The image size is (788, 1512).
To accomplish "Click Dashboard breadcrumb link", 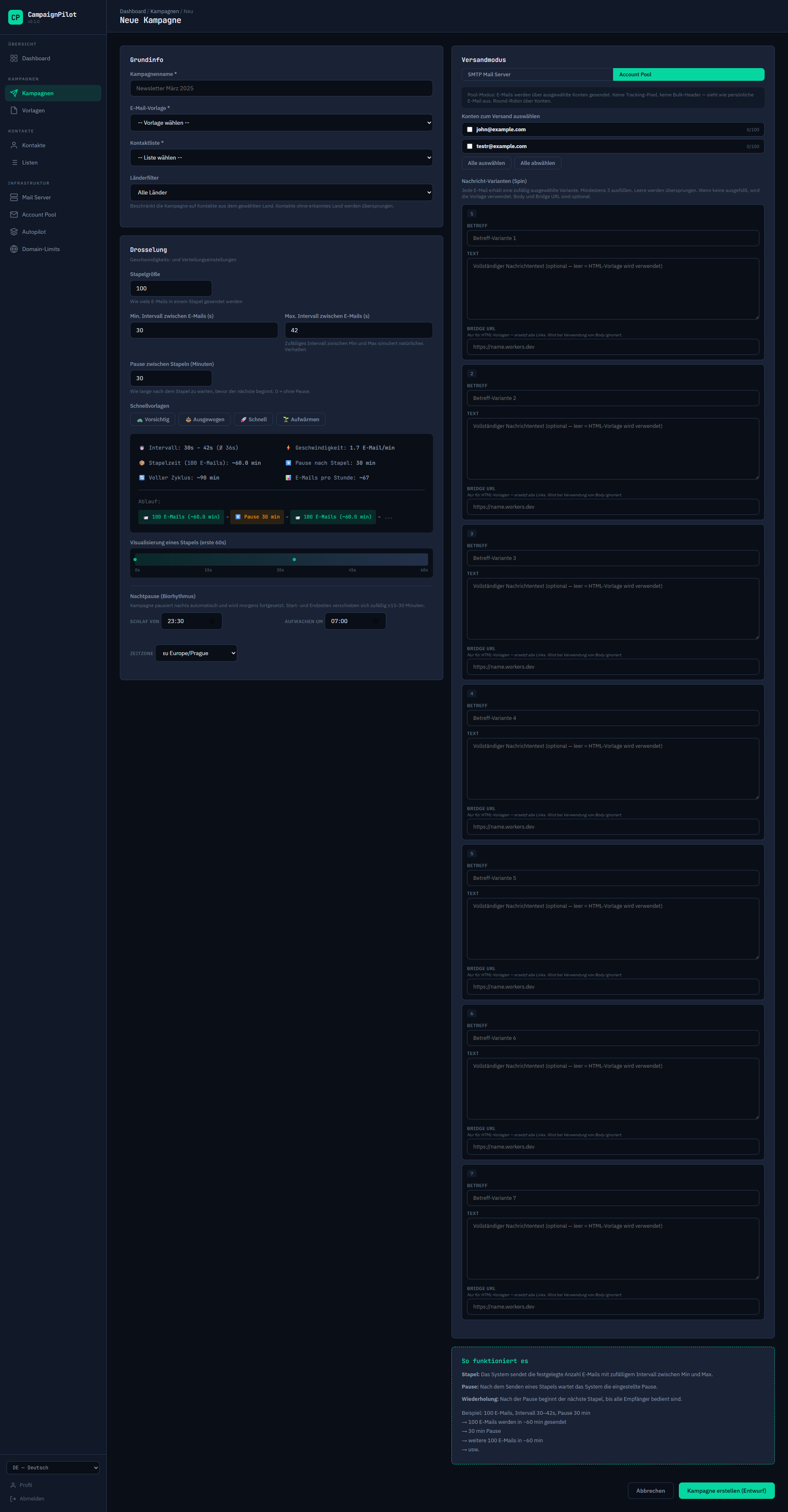I will coord(133,11).
